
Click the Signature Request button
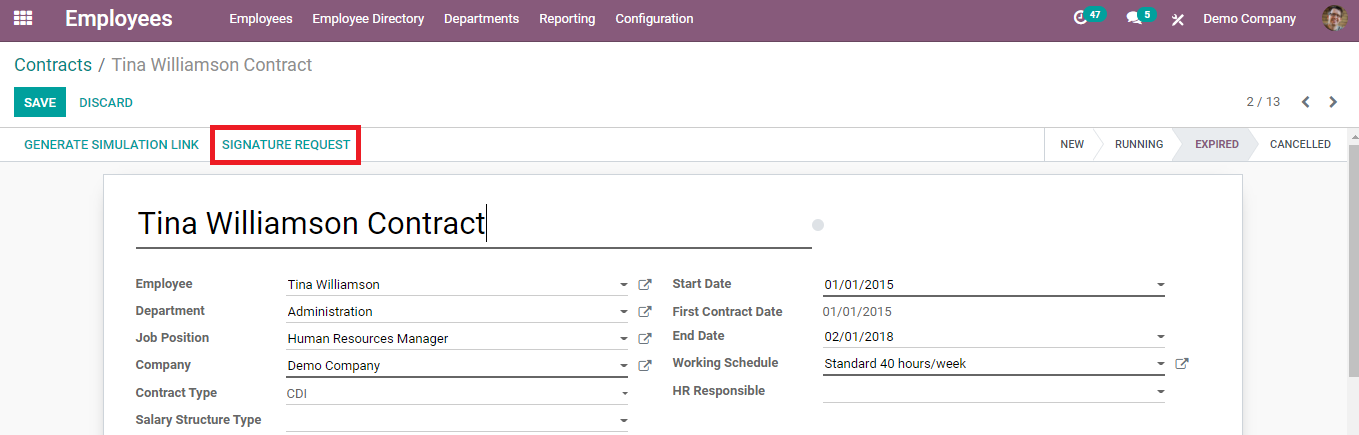click(x=286, y=145)
